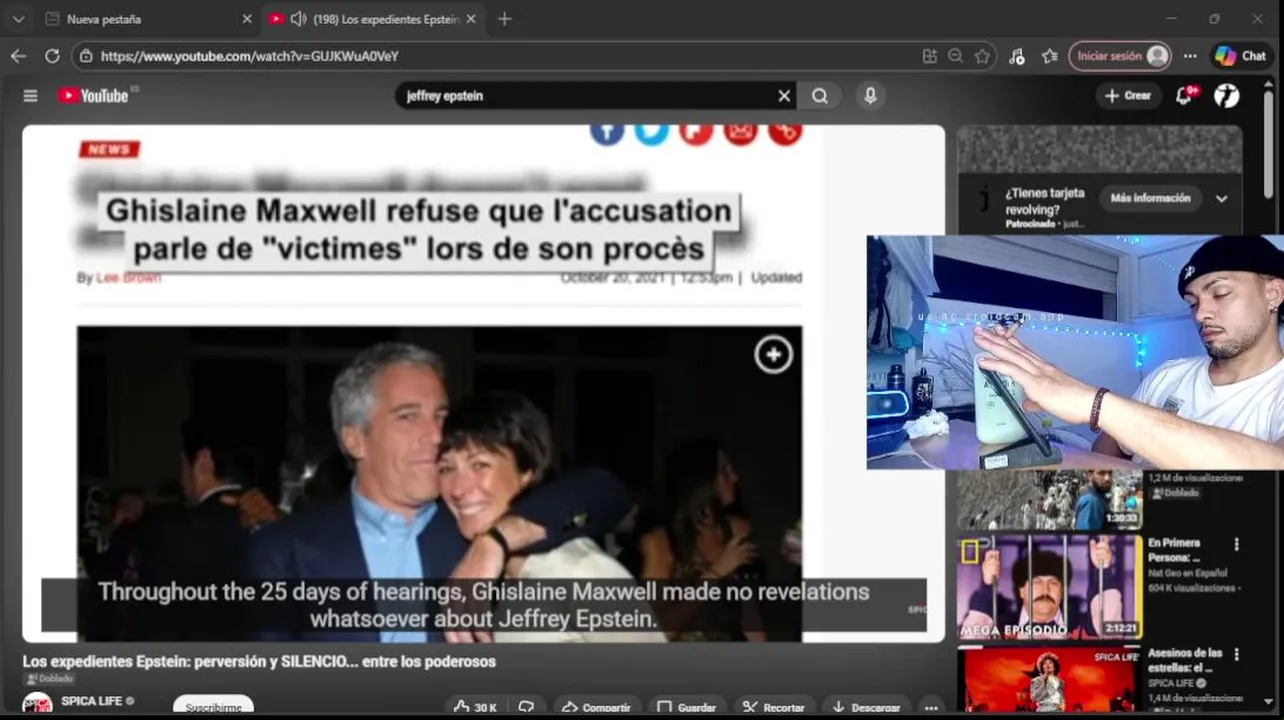View site information lock icon

point(87,56)
